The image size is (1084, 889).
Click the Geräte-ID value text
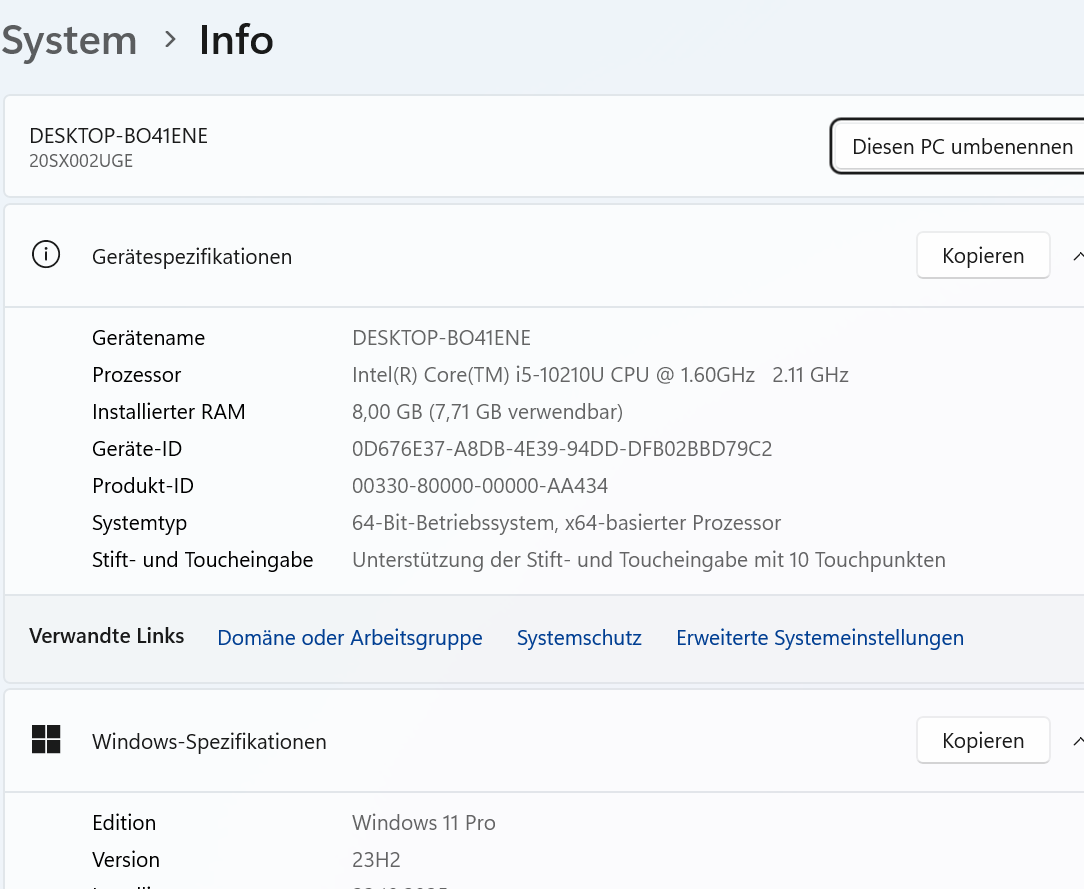tap(562, 449)
